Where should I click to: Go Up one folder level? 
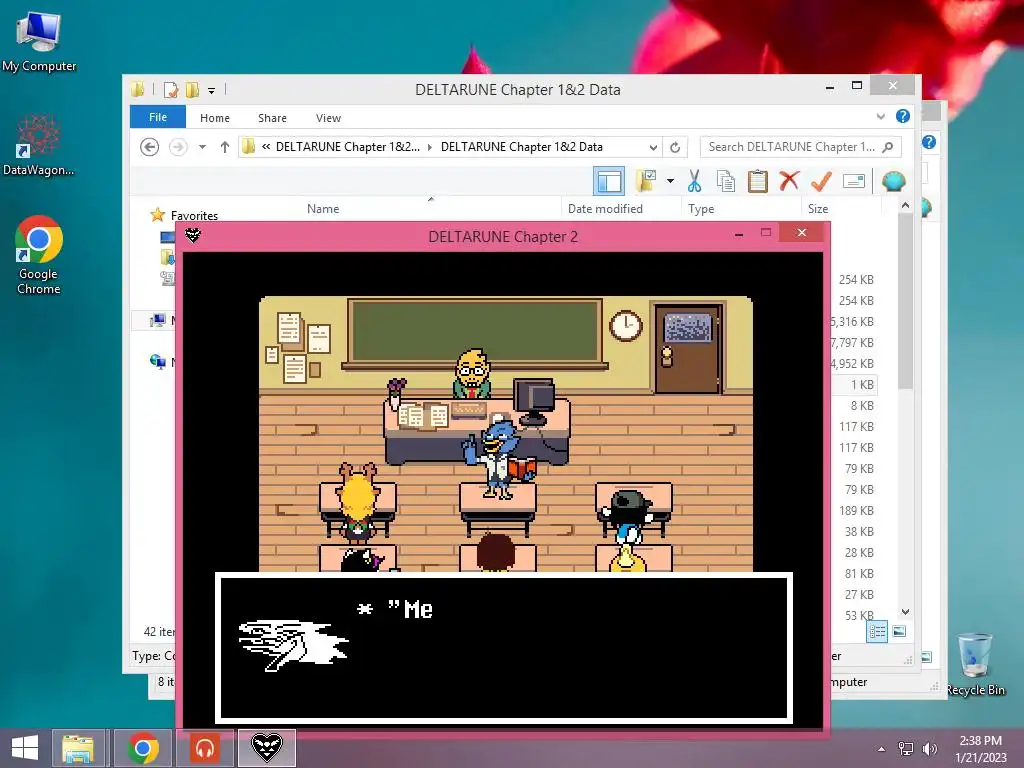[225, 147]
